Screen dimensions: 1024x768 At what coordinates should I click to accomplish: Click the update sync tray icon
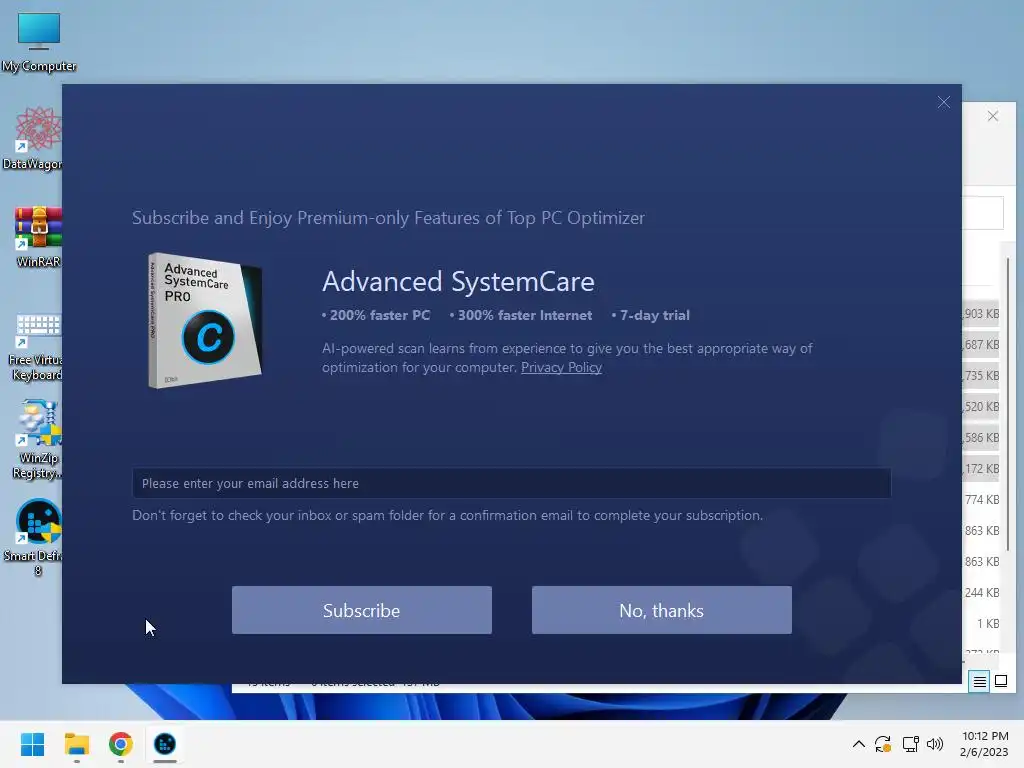click(x=883, y=744)
